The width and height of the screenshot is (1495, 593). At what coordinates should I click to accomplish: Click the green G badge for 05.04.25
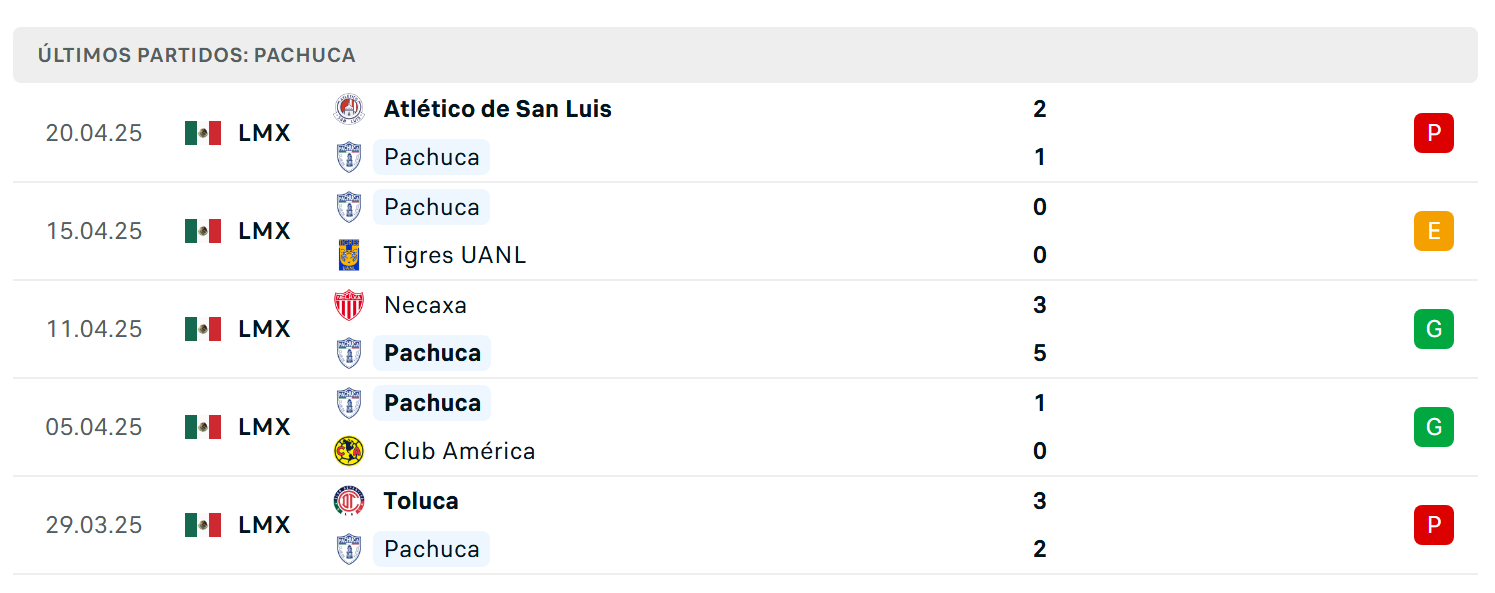1433,427
